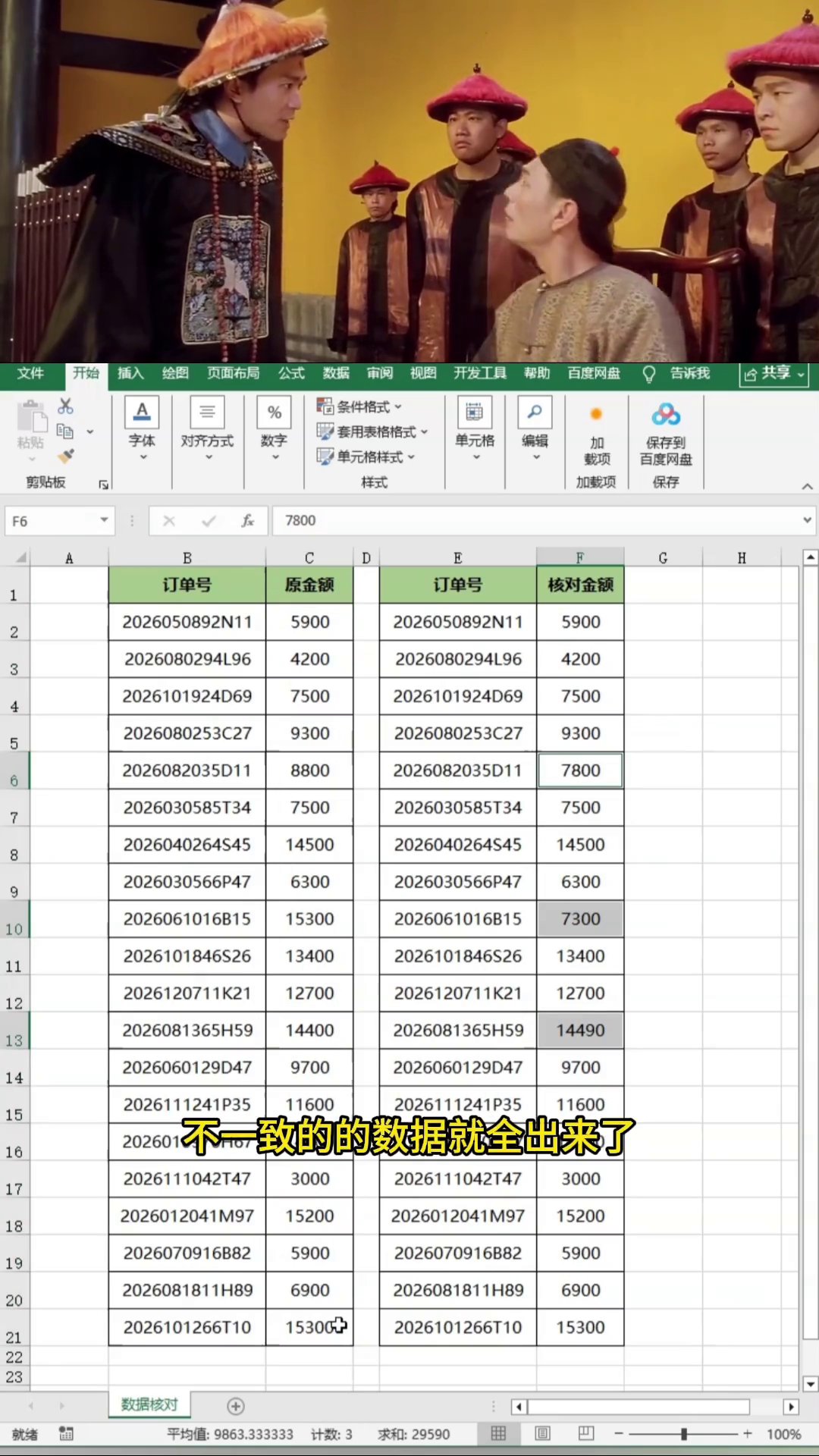Screen dimensions: 819x1456
Task: Click the 100% zoom level
Action: click(783, 1434)
